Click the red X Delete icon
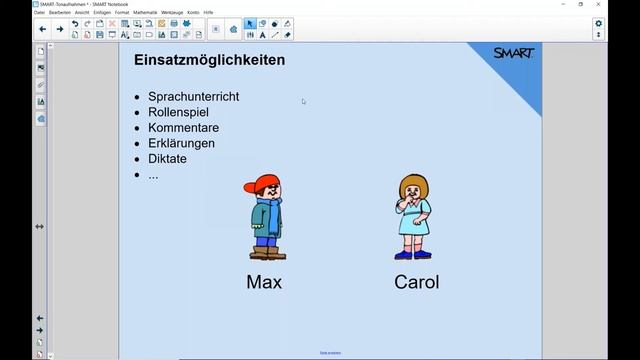The height and width of the screenshot is (360, 640). [112, 24]
